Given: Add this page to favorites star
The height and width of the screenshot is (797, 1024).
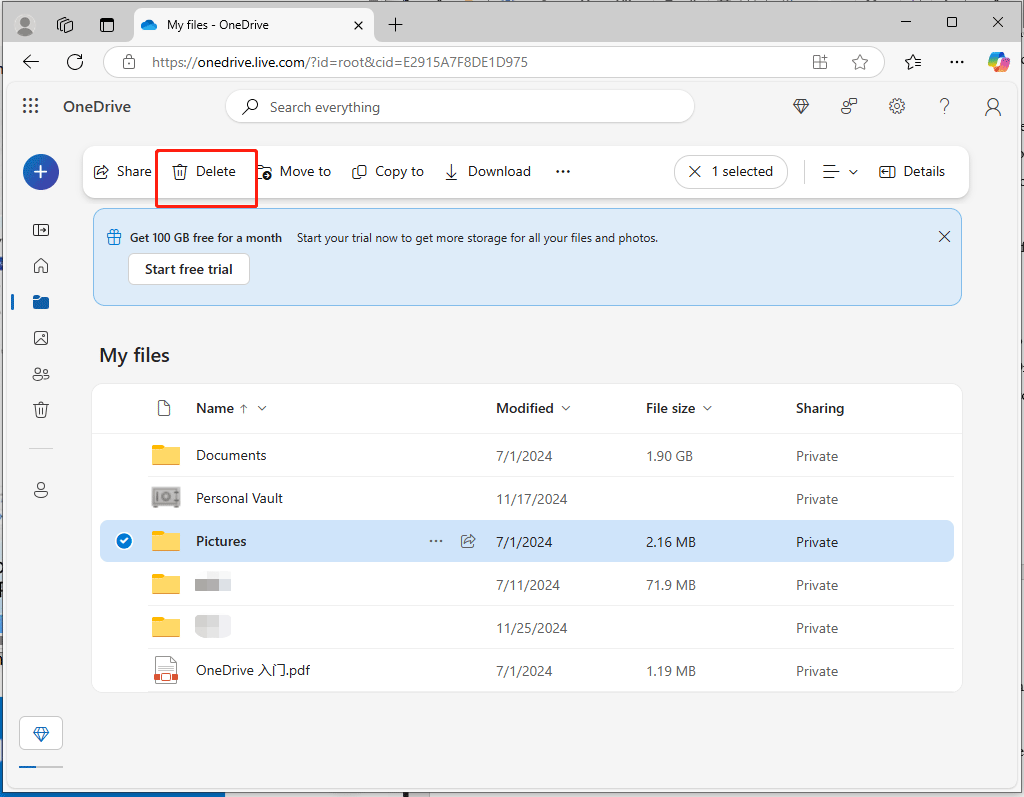Looking at the screenshot, I should click(860, 62).
